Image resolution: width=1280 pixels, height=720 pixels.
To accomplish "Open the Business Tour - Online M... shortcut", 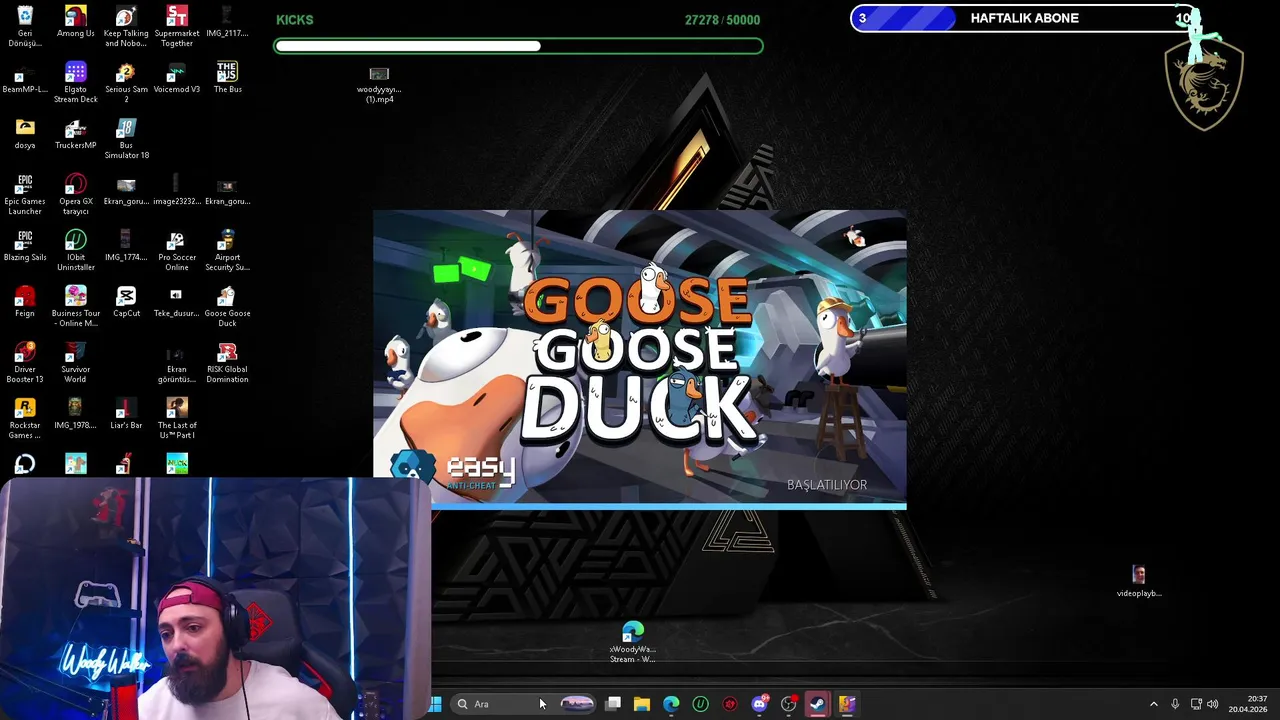I will tap(75, 306).
